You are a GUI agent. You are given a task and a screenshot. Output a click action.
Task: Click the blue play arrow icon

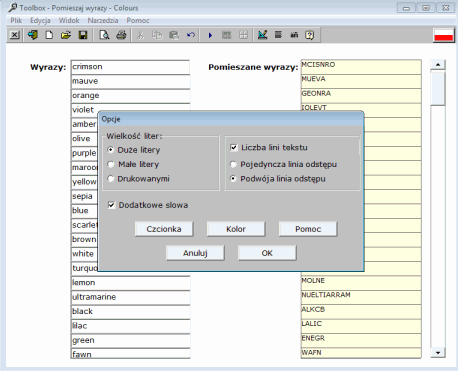click(x=210, y=35)
